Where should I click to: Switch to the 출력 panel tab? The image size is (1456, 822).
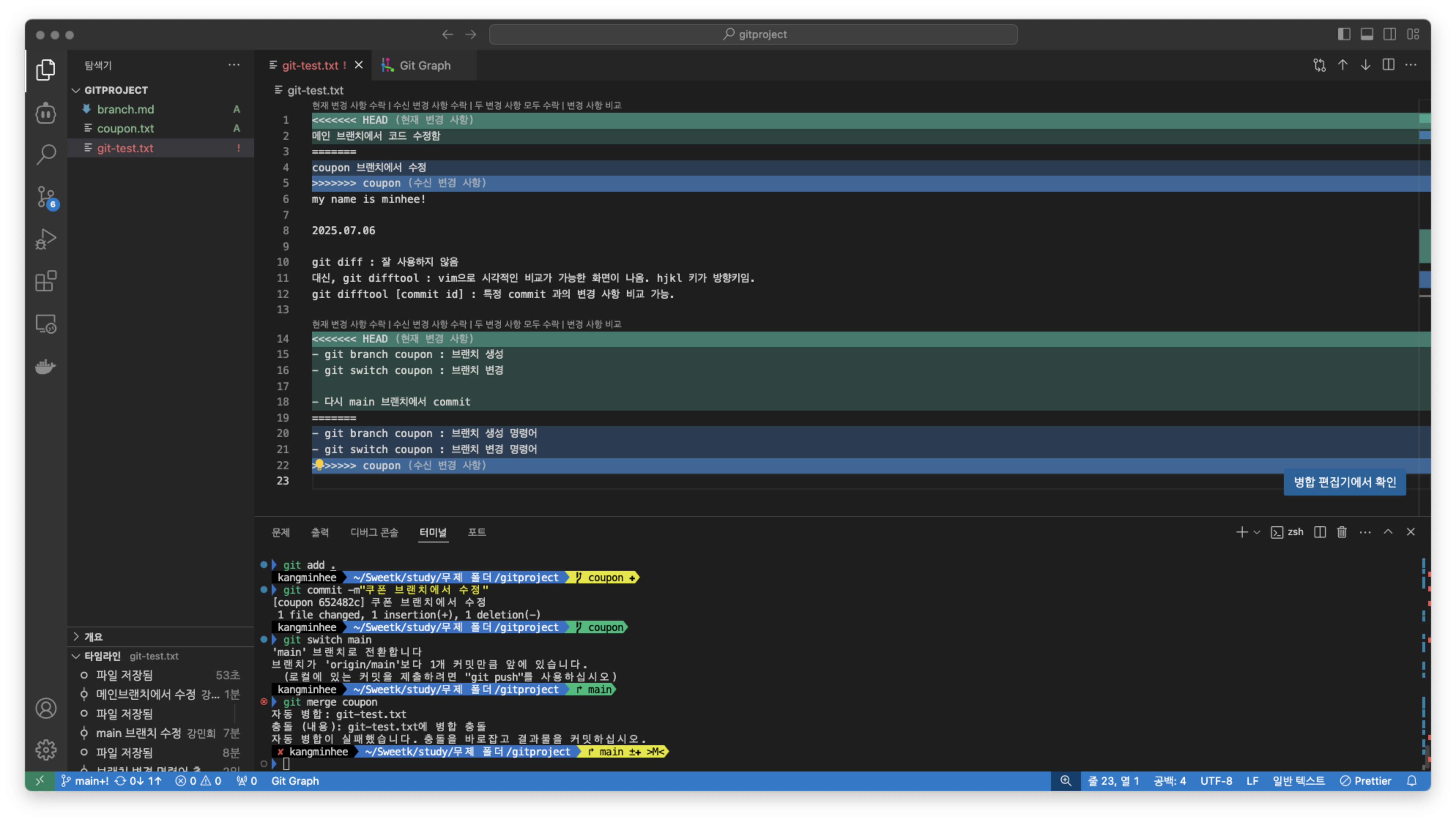tap(319, 532)
